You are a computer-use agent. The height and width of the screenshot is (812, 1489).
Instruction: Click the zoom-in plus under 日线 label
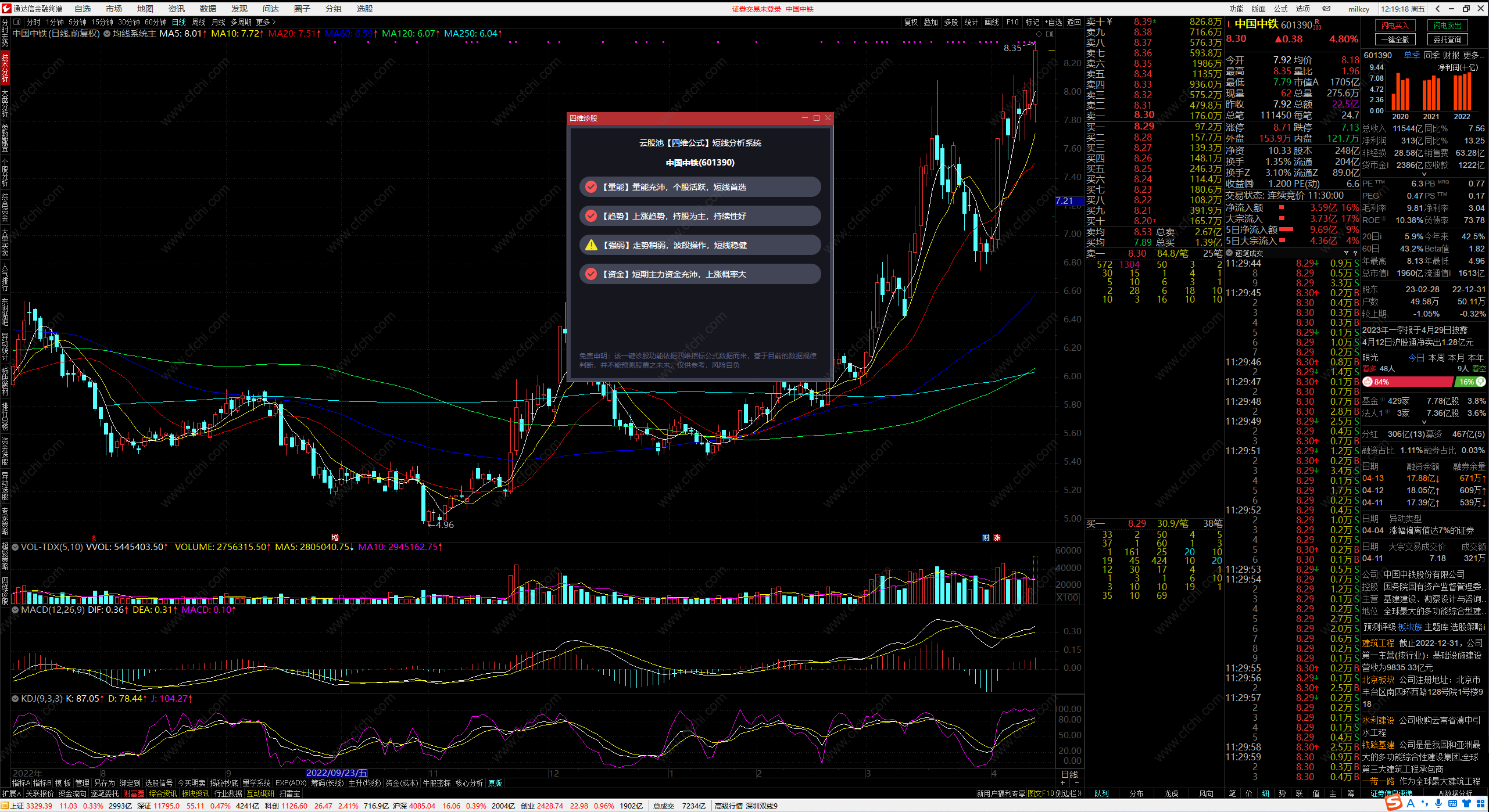(x=1063, y=784)
